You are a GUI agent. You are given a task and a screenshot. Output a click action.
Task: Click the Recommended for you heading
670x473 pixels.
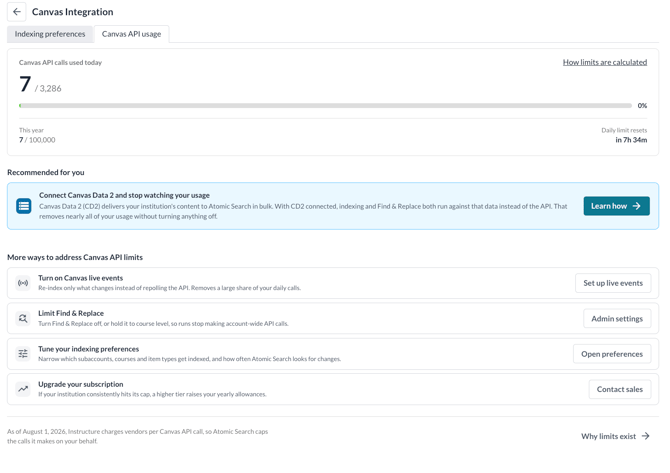tap(46, 173)
